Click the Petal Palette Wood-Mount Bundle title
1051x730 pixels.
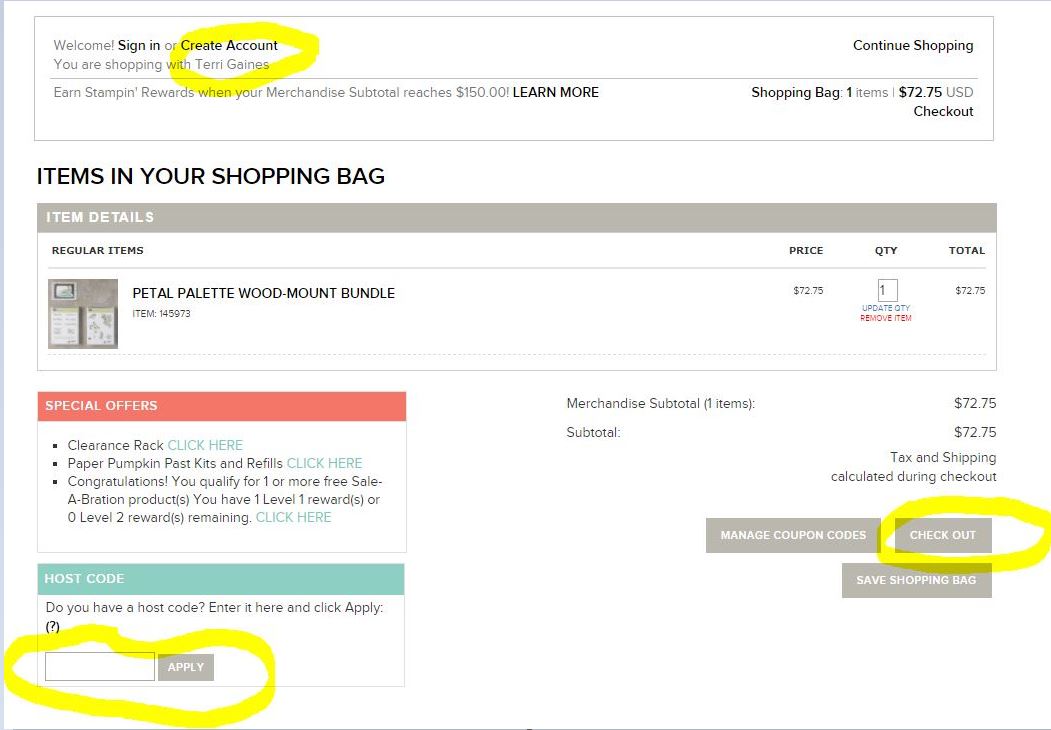point(263,293)
